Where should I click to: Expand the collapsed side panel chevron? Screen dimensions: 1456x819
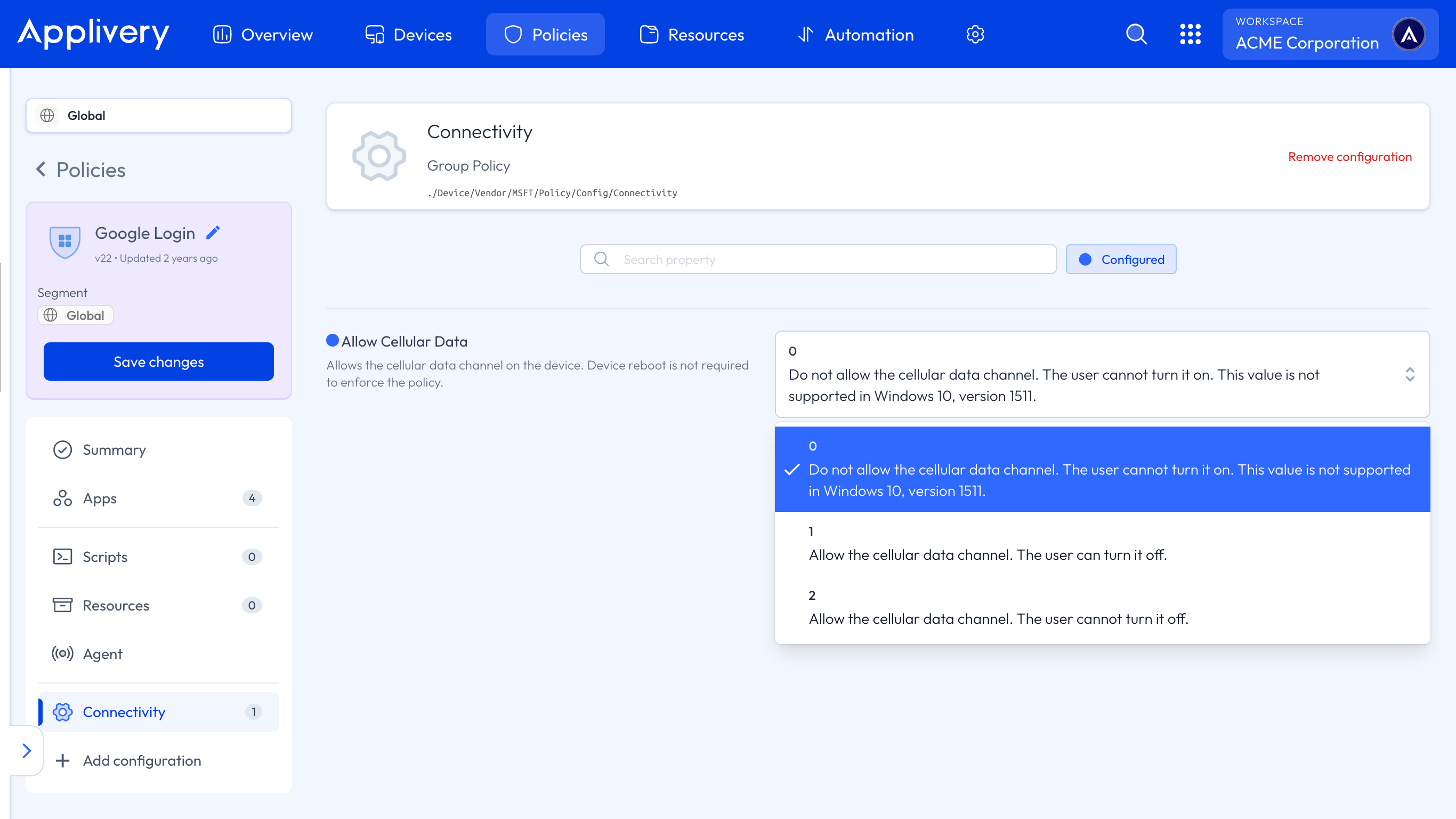[x=26, y=751]
